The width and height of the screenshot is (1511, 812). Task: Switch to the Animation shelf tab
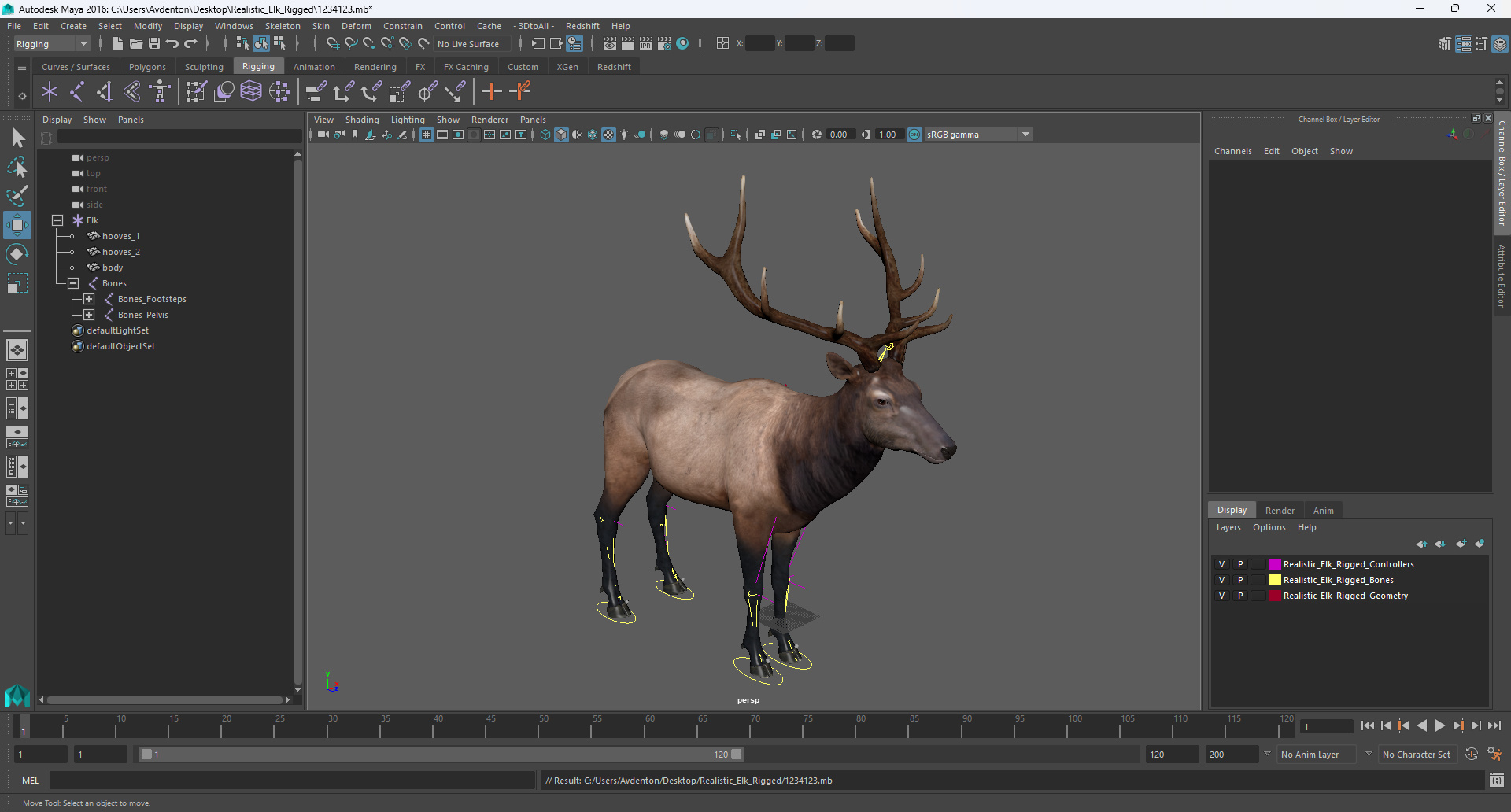tap(314, 67)
